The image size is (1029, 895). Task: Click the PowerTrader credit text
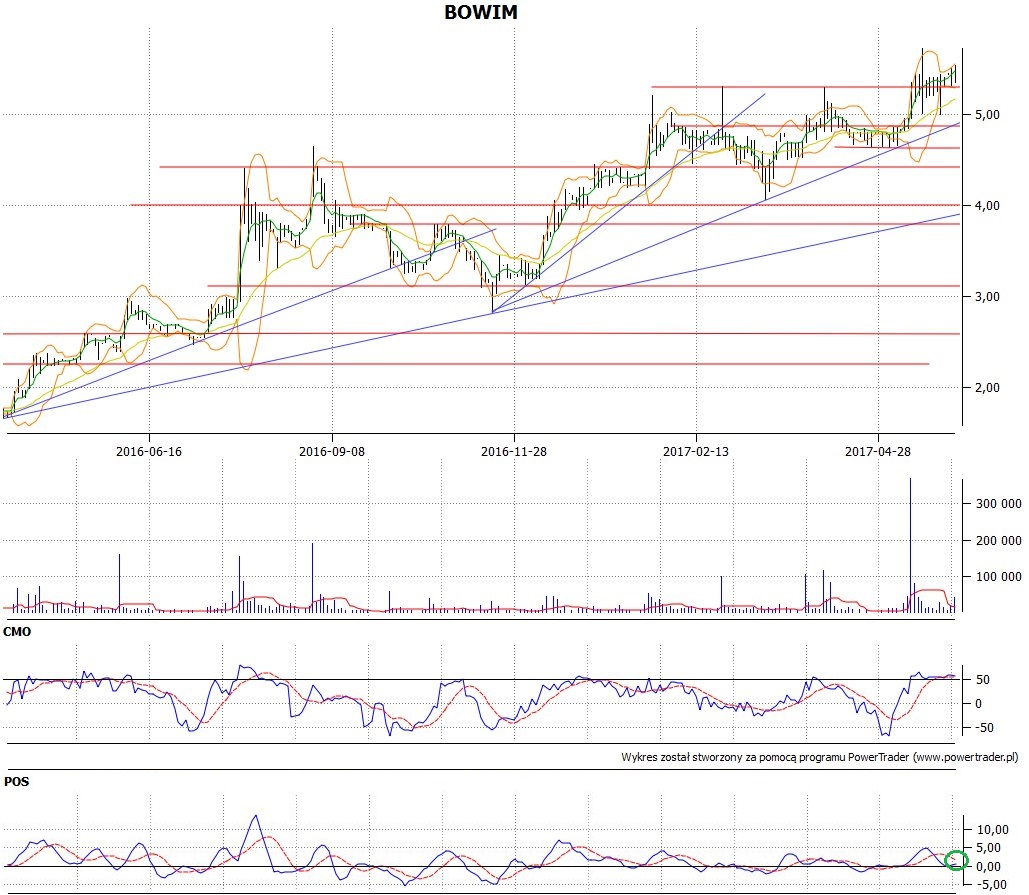click(820, 757)
